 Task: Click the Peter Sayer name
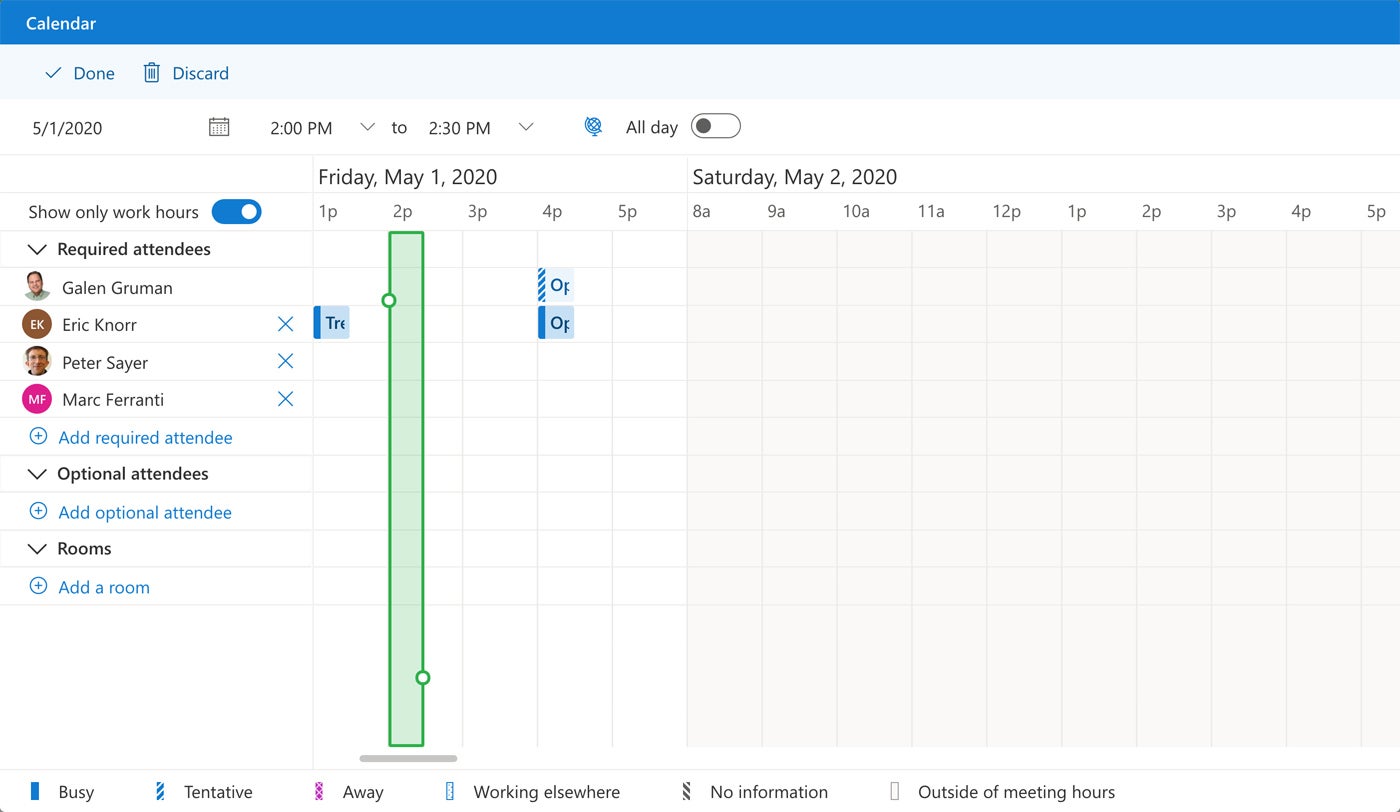click(x=105, y=363)
